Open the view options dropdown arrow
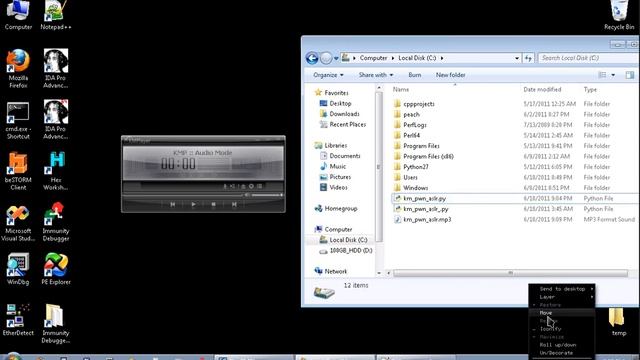The height and width of the screenshot is (360, 640). pos(613,75)
